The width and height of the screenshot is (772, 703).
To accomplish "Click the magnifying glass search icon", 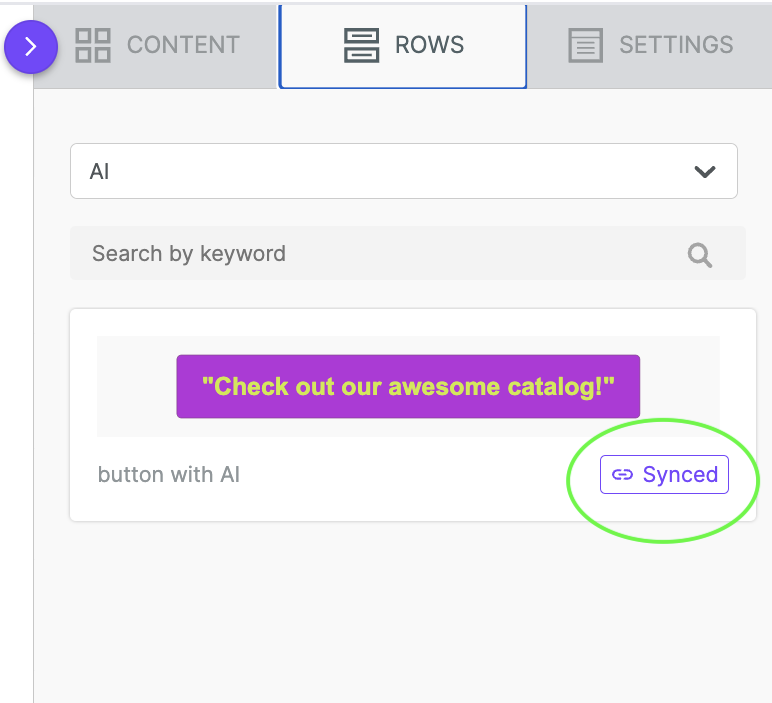I will [700, 255].
